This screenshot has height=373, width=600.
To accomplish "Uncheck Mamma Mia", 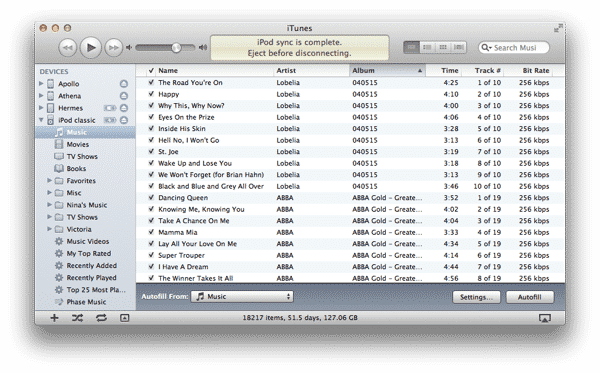I will [x=151, y=232].
